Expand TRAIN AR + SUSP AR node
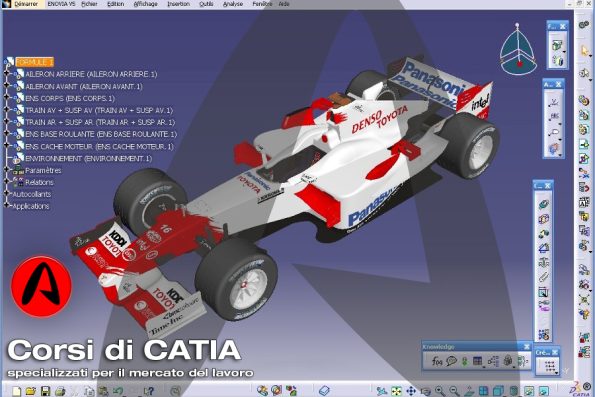 (x=6, y=121)
